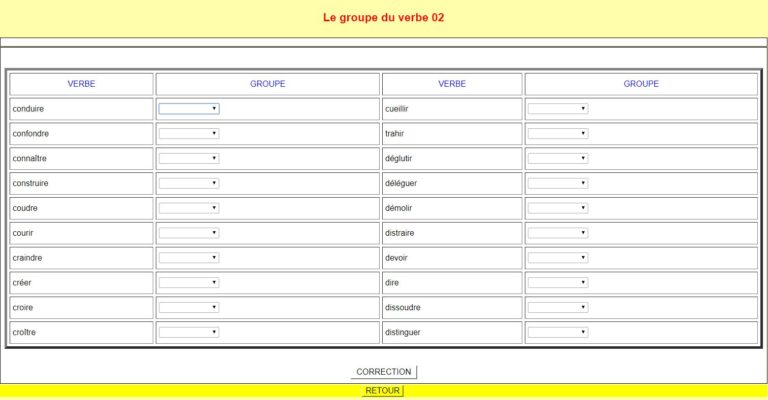Screen dimensions: 768x400
Task: Open the craindre group dropdown
Action: (189, 257)
